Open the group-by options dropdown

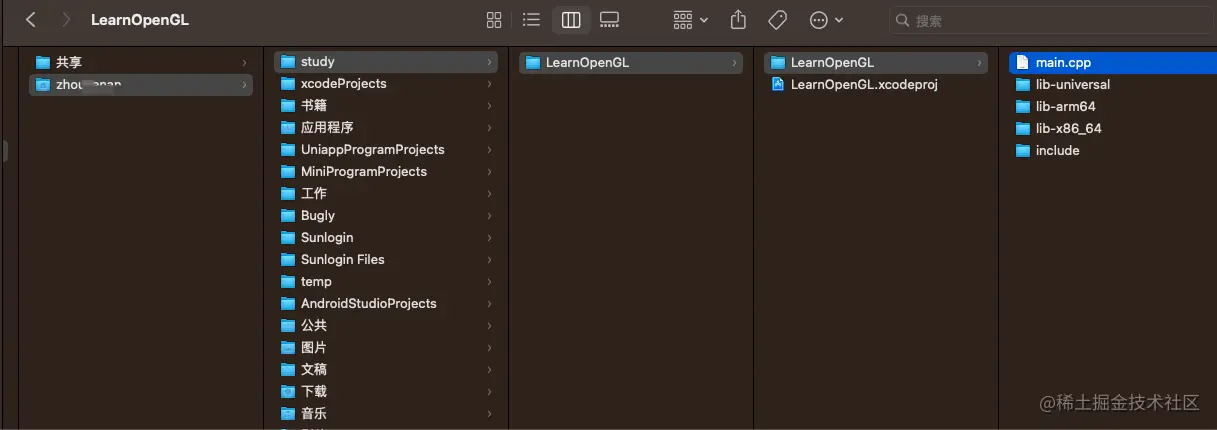point(690,20)
